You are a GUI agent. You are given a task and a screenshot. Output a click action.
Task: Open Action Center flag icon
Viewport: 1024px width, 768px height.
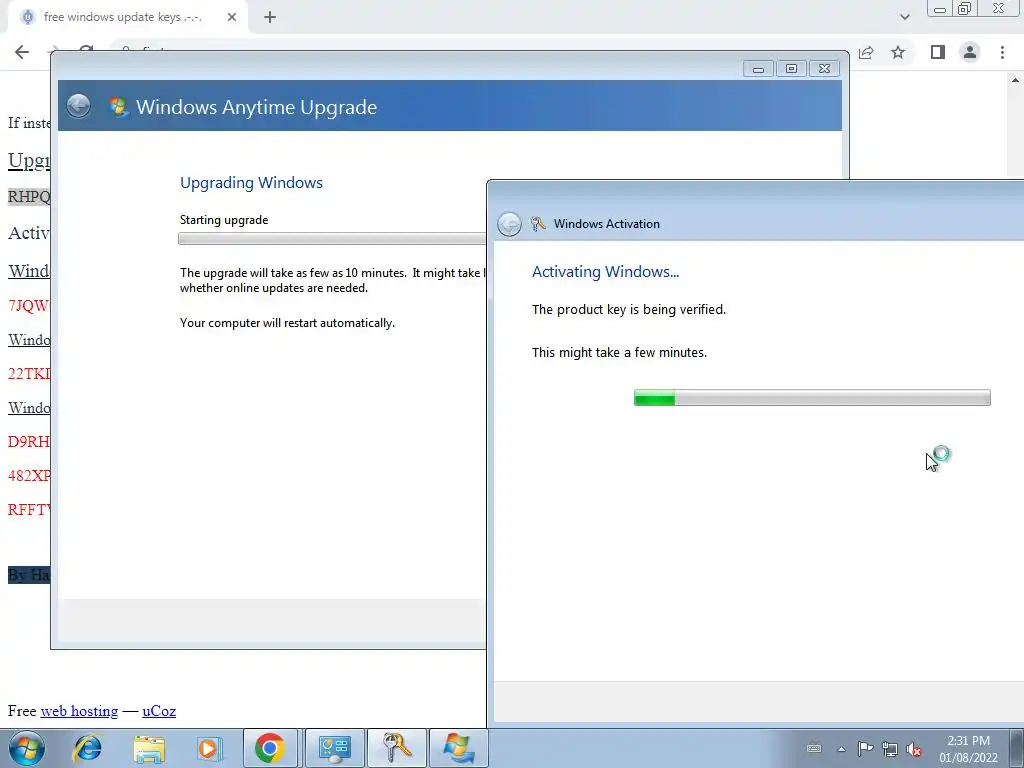865,748
